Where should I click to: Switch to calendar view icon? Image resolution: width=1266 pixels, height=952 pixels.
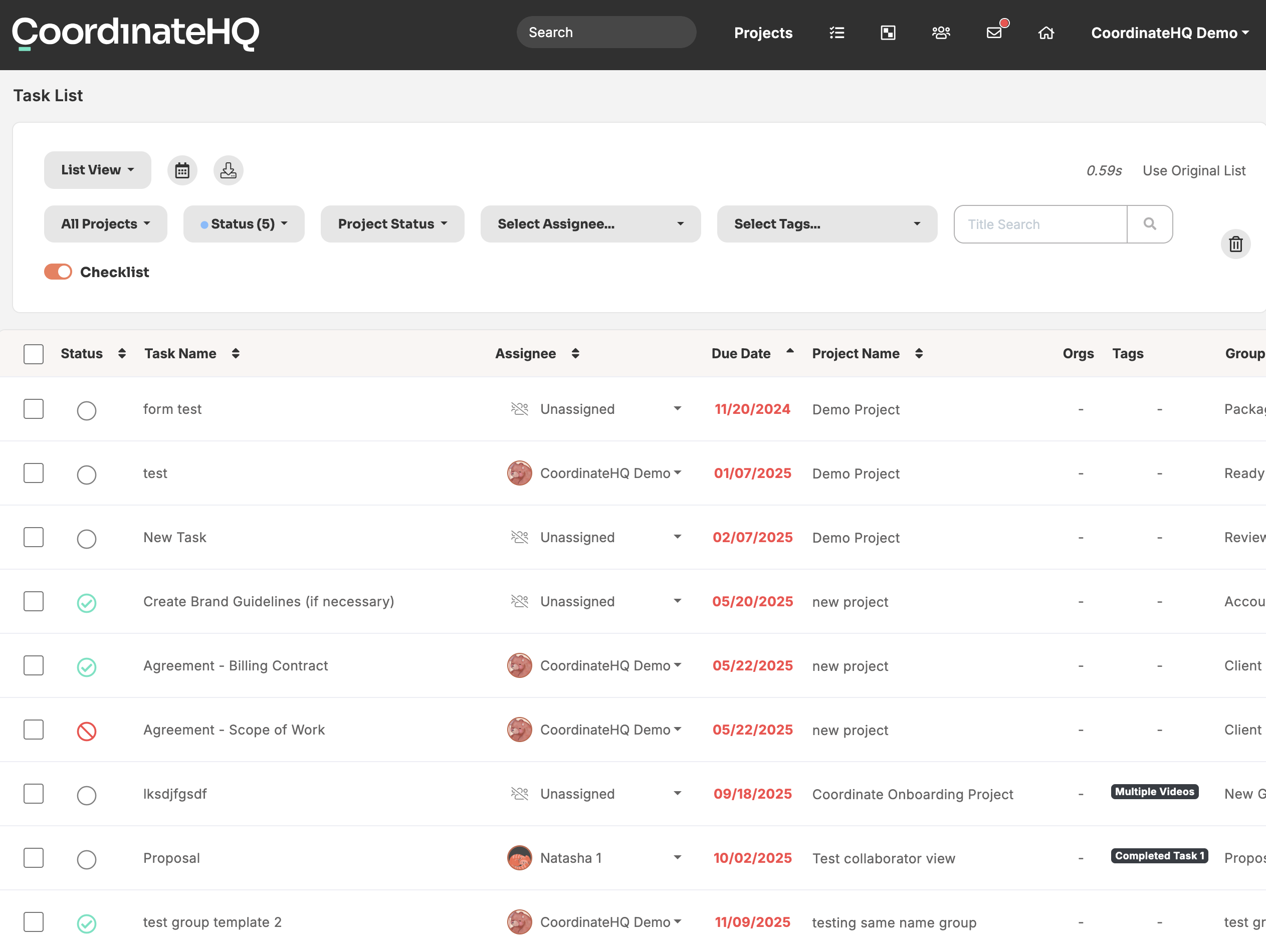[x=182, y=170]
